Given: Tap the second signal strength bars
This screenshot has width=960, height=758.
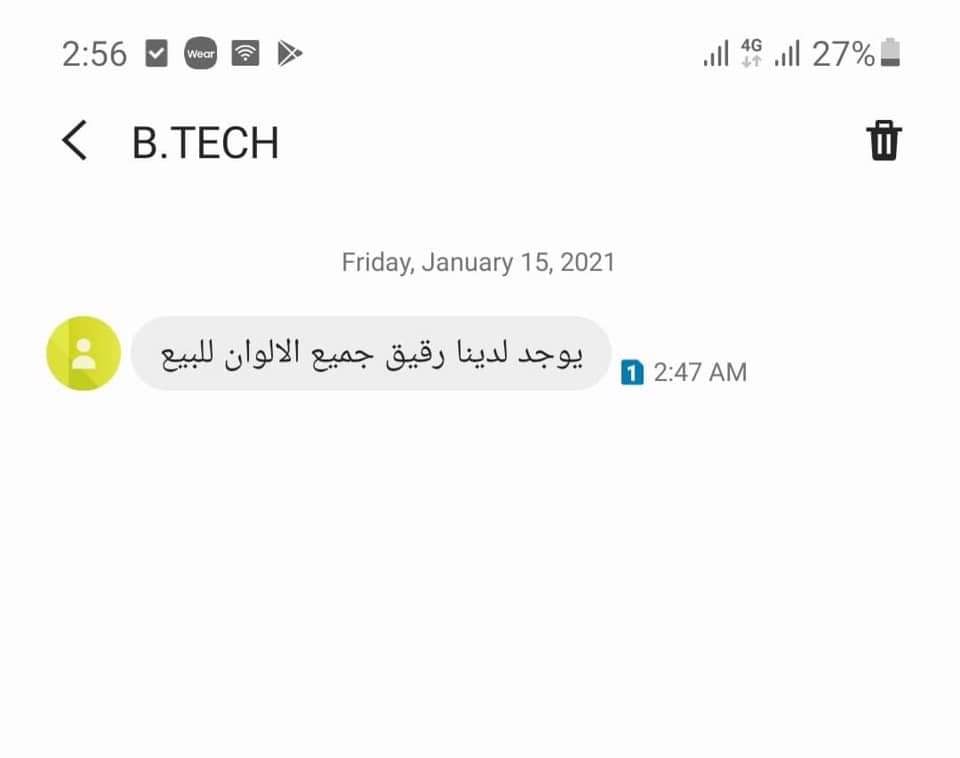Looking at the screenshot, I should coord(787,53).
